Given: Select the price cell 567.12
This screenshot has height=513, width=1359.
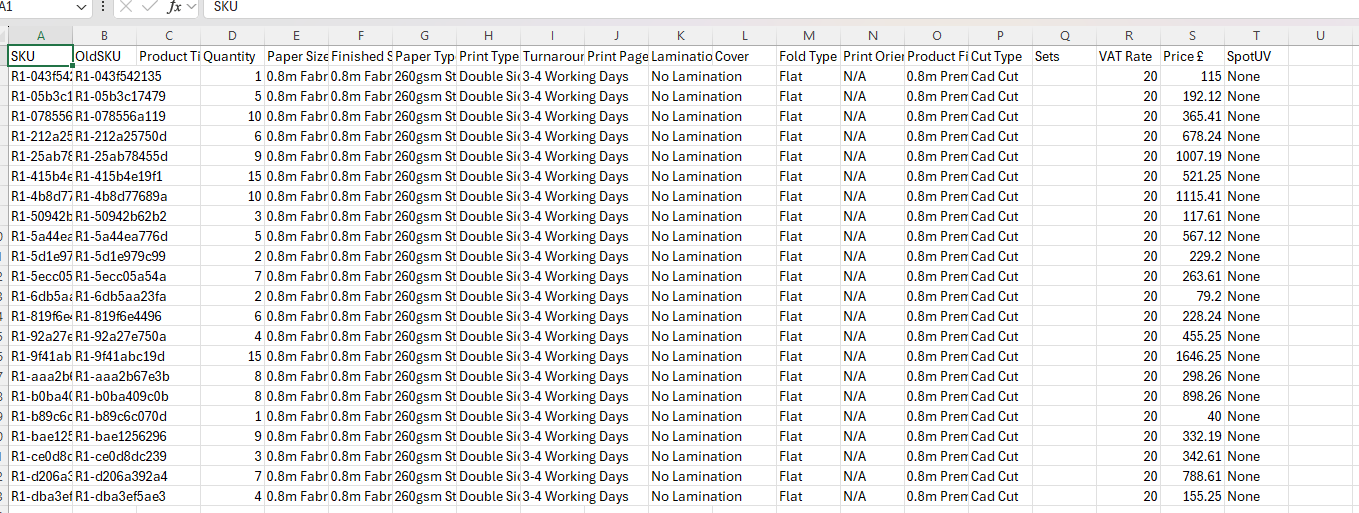Looking at the screenshot, I should click(1192, 236).
